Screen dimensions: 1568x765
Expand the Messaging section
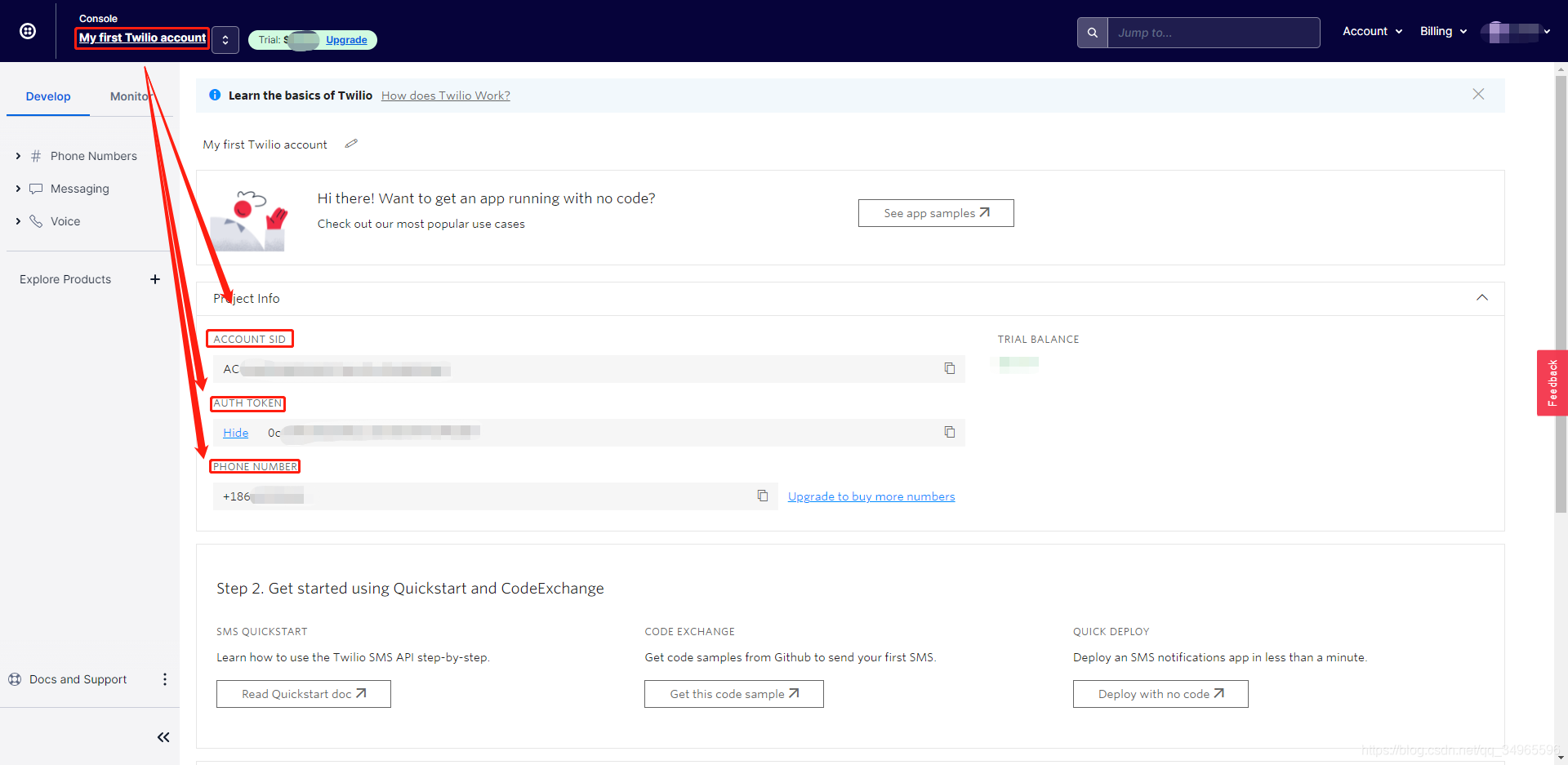click(18, 189)
